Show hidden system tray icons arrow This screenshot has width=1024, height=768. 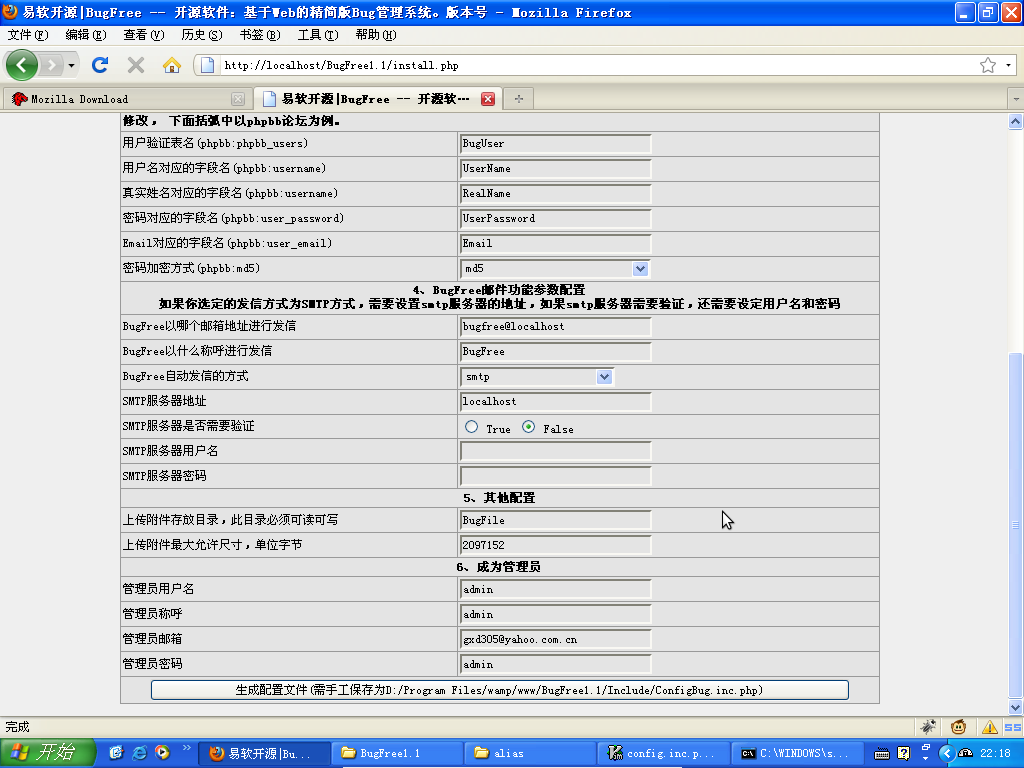(x=946, y=754)
